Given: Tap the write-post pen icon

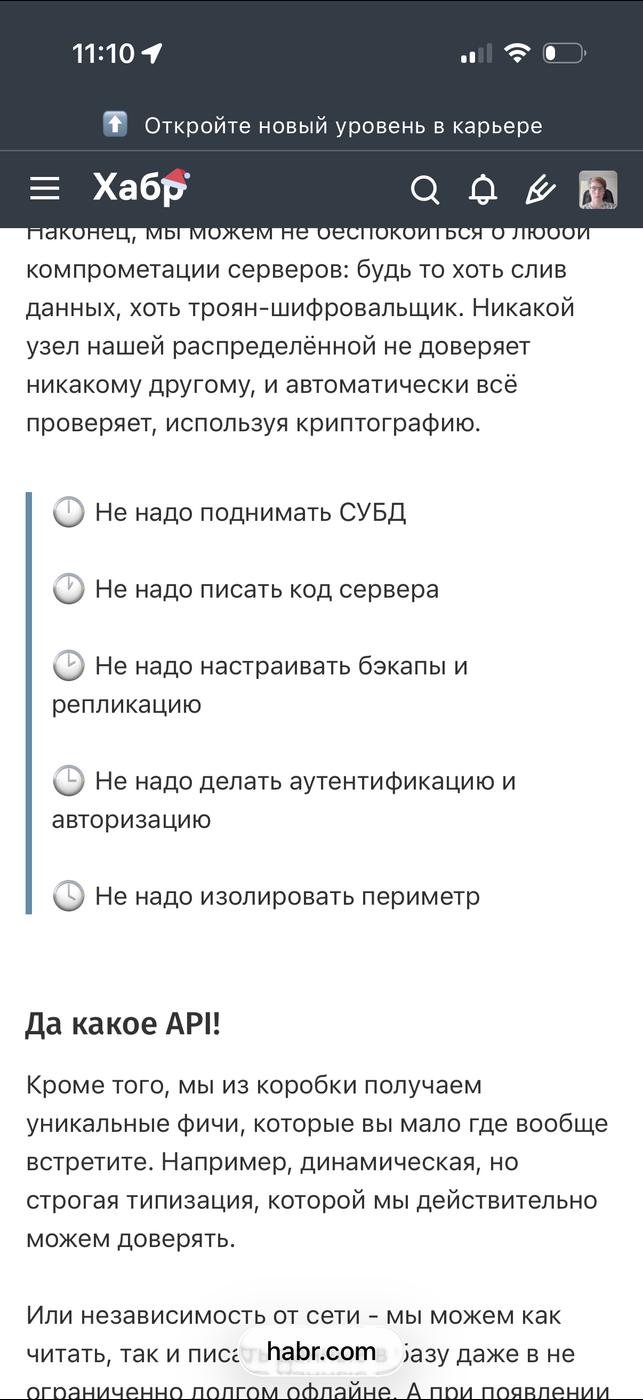Looking at the screenshot, I should click(x=540, y=189).
